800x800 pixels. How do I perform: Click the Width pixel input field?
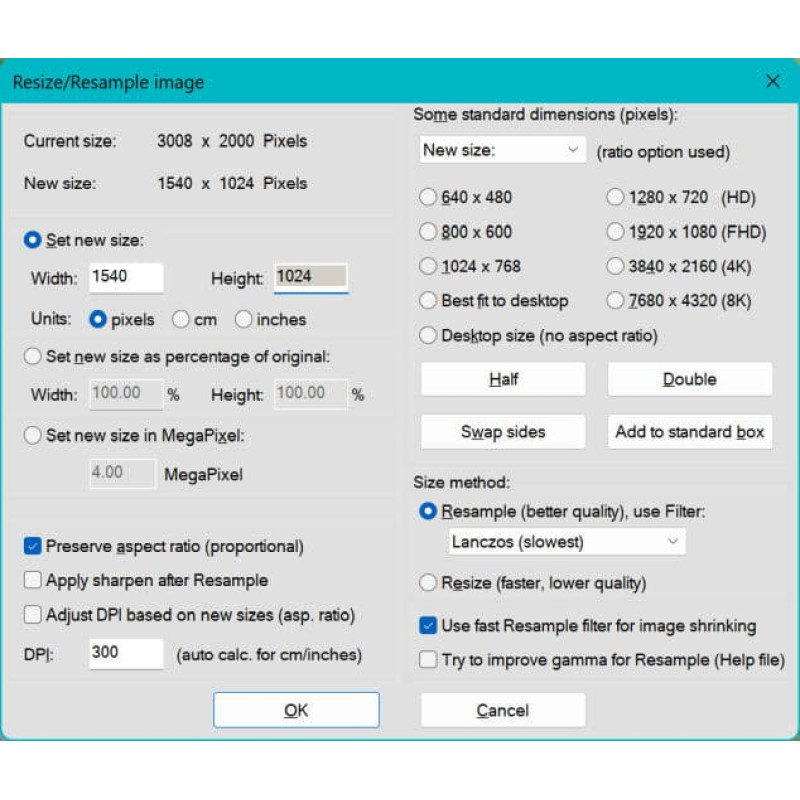tap(127, 278)
